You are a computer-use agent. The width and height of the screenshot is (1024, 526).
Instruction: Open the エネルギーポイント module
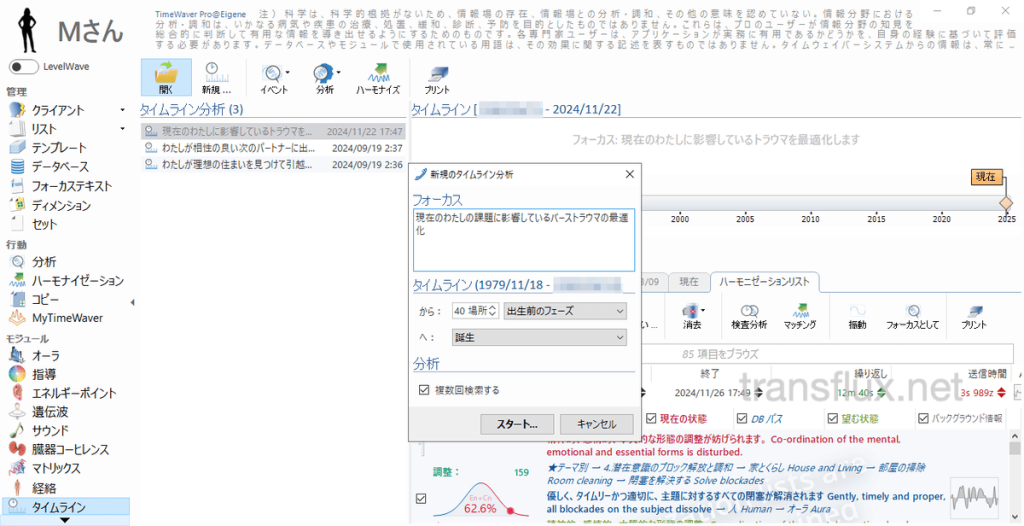74,393
